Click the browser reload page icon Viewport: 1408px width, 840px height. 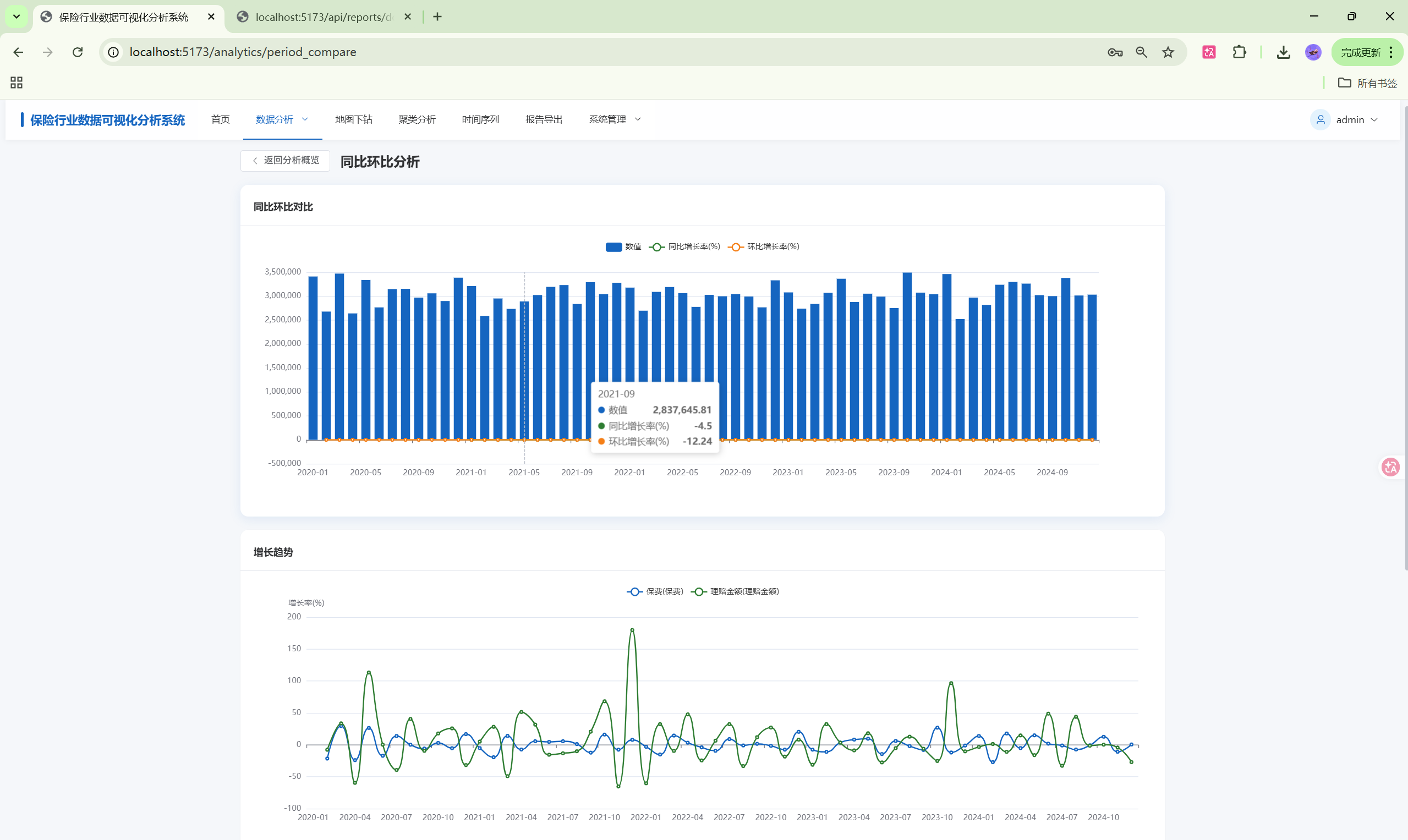78,52
